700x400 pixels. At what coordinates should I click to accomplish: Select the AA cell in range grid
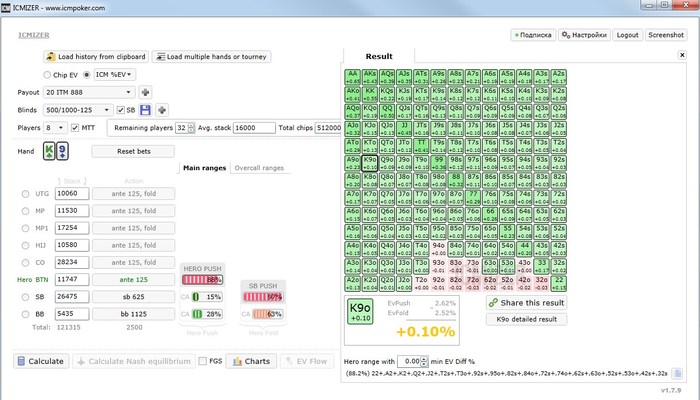[x=353, y=77]
